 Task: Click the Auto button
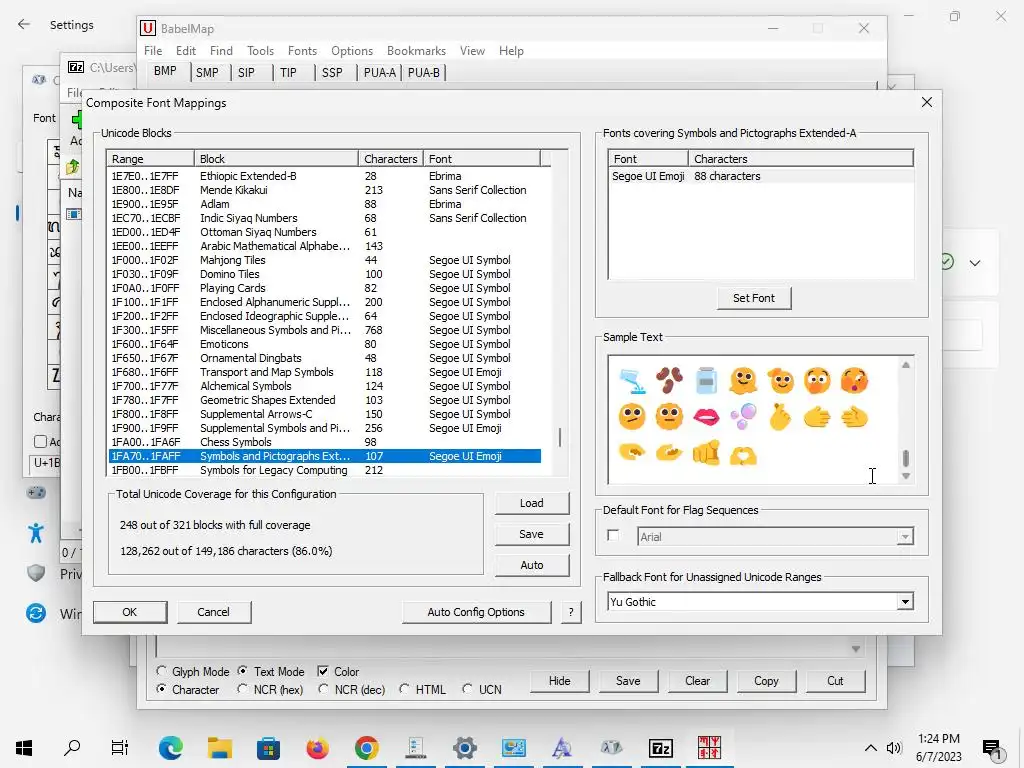pos(532,565)
